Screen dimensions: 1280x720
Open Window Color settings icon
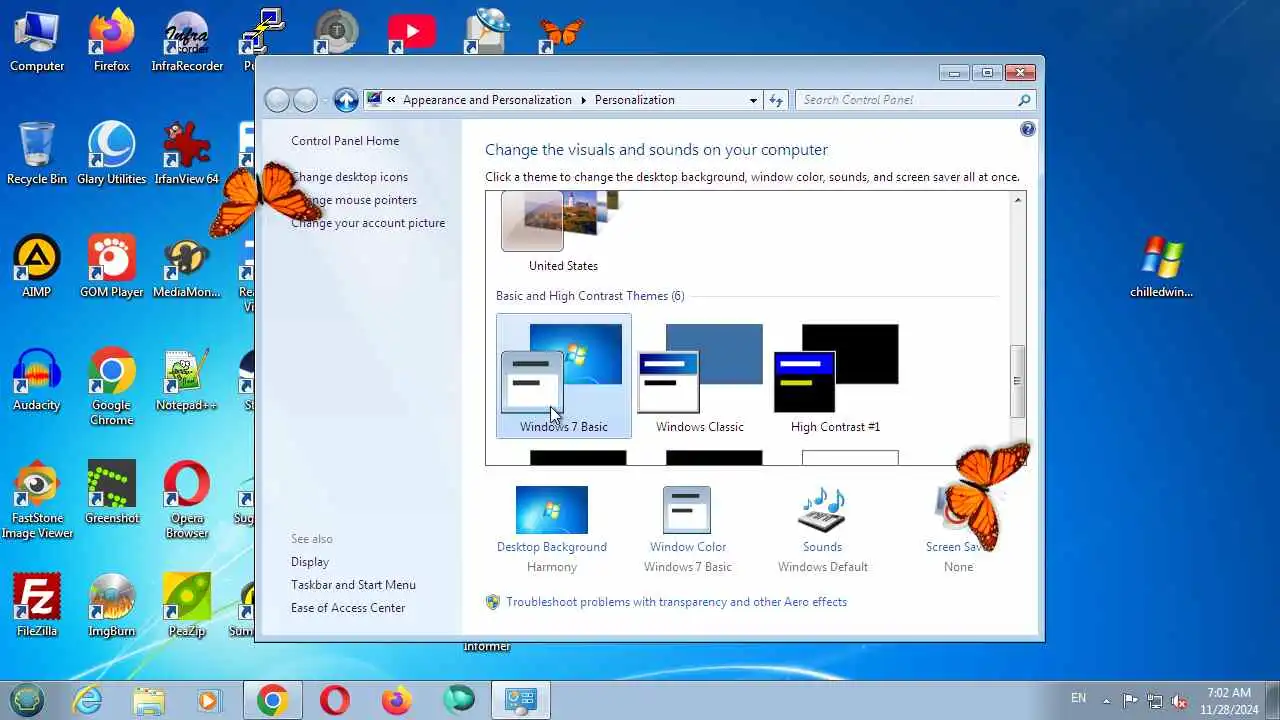(x=687, y=510)
